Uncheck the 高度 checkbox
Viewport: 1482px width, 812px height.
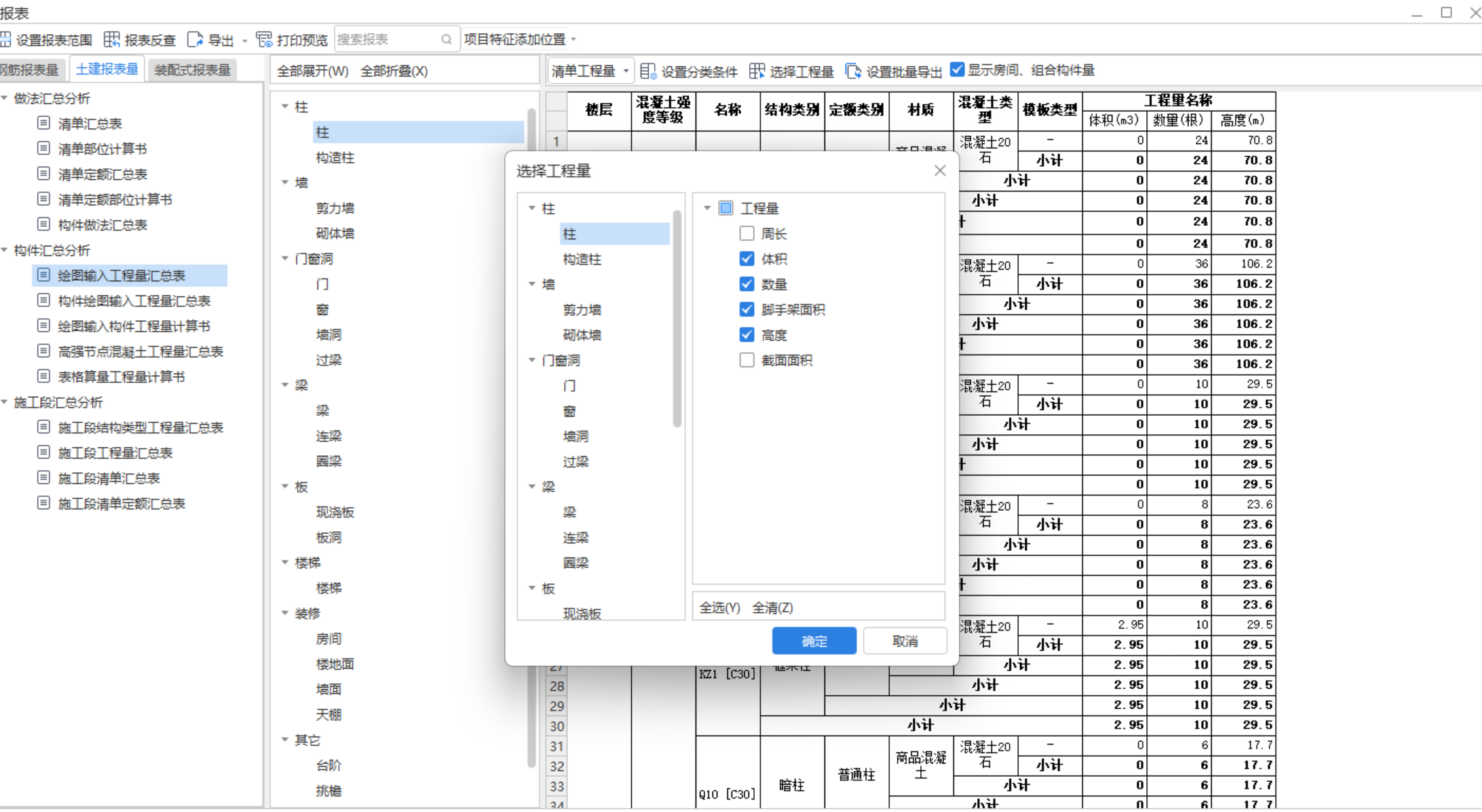(747, 334)
